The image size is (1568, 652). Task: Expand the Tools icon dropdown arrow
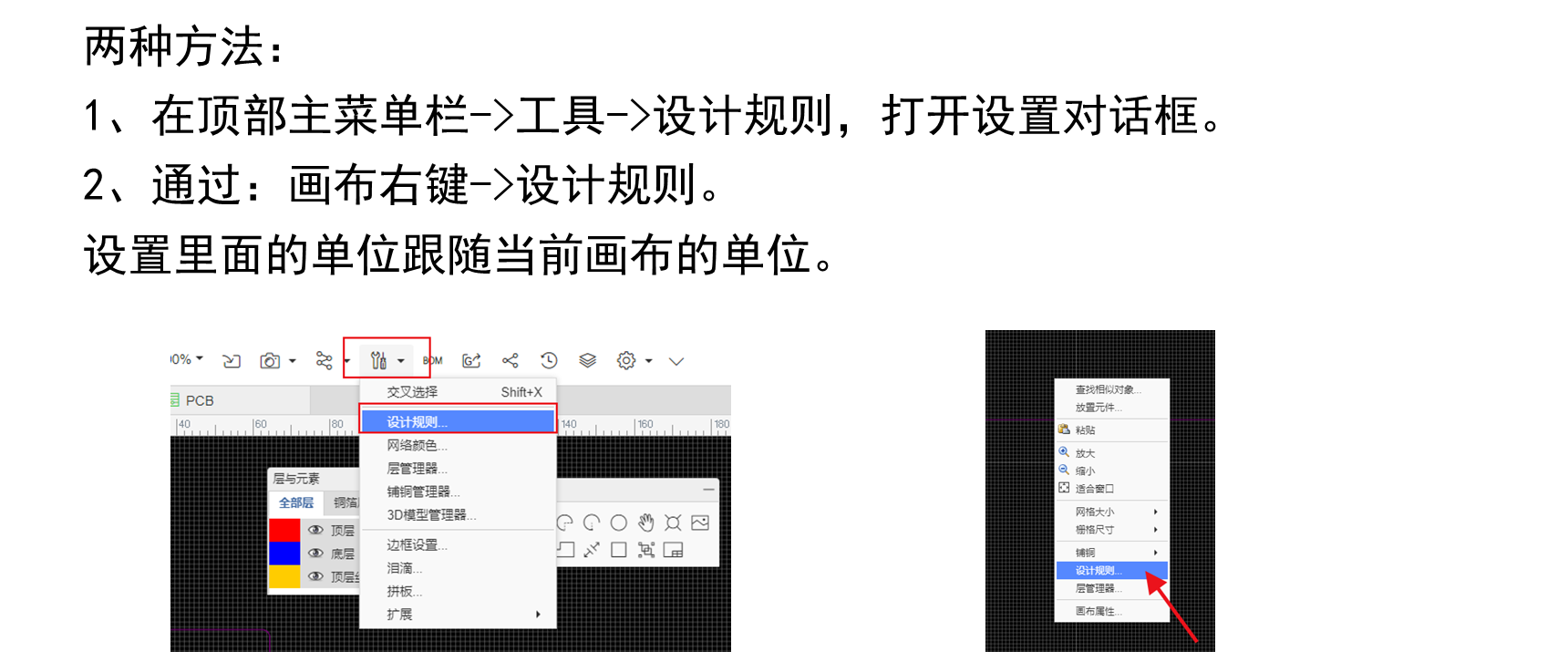pyautogui.click(x=400, y=361)
